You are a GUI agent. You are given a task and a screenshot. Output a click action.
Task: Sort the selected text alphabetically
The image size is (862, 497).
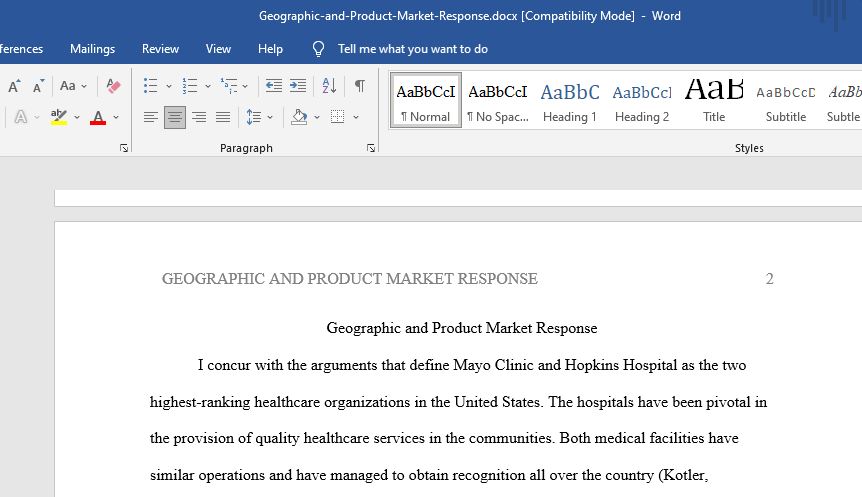[329, 86]
